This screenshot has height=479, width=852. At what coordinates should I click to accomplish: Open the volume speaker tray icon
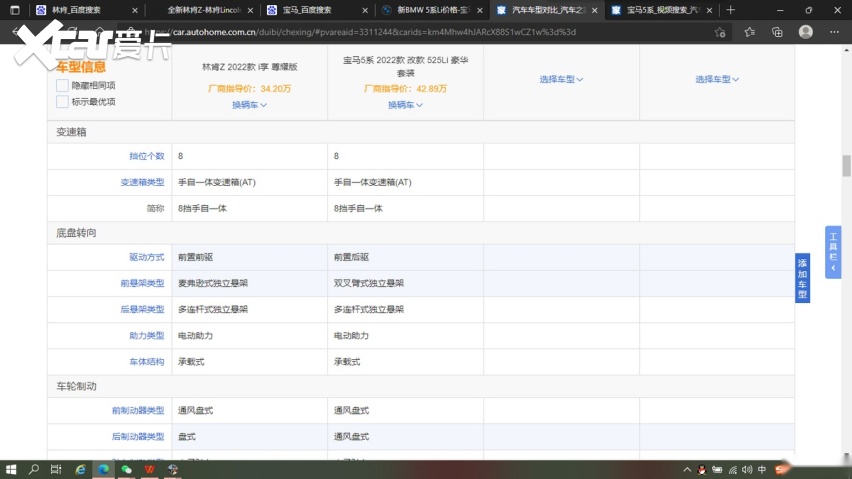[747, 470]
